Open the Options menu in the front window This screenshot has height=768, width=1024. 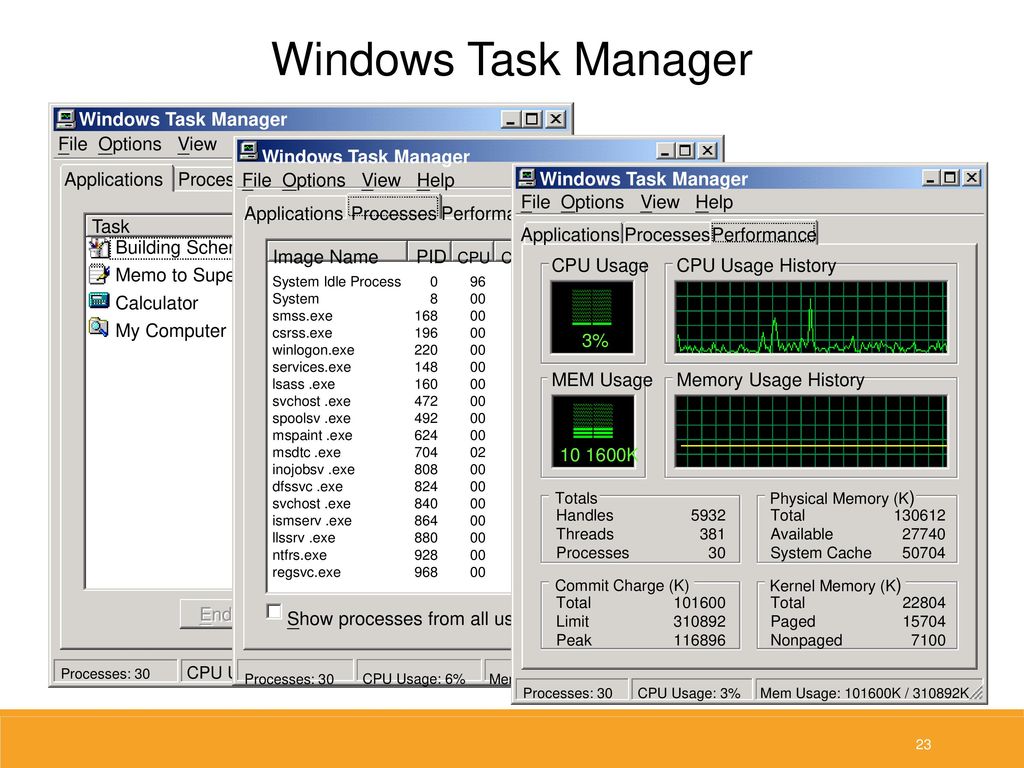pyautogui.click(x=592, y=202)
